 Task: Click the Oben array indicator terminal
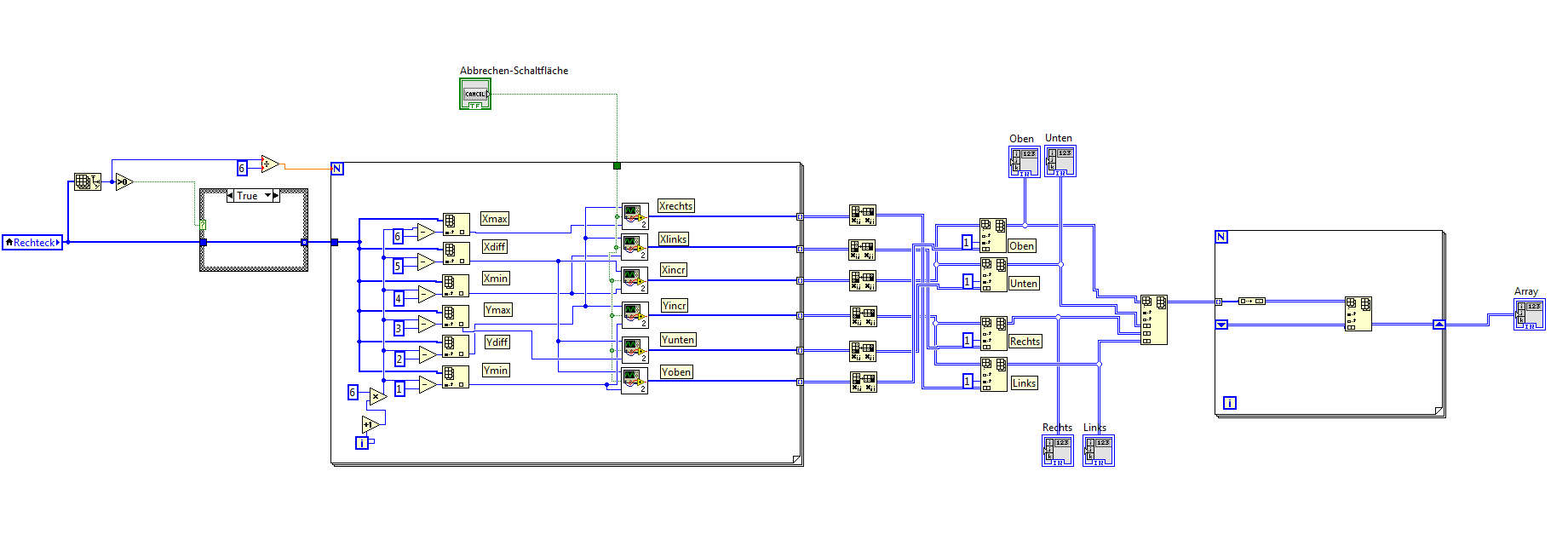coord(1024,162)
